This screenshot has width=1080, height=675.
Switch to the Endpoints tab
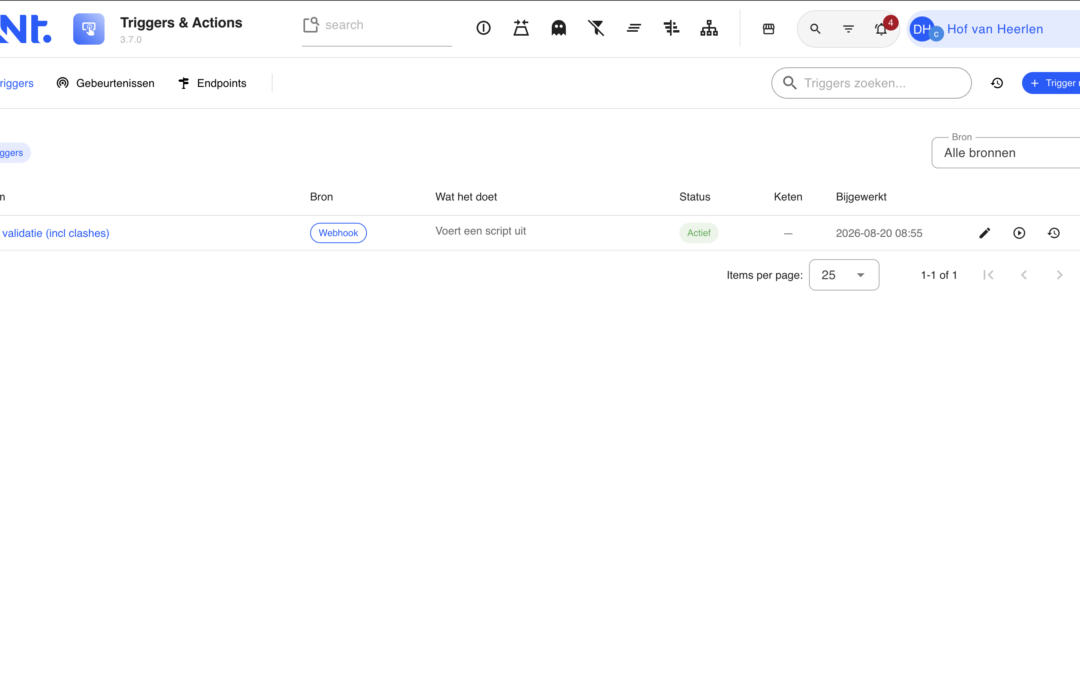coord(212,83)
